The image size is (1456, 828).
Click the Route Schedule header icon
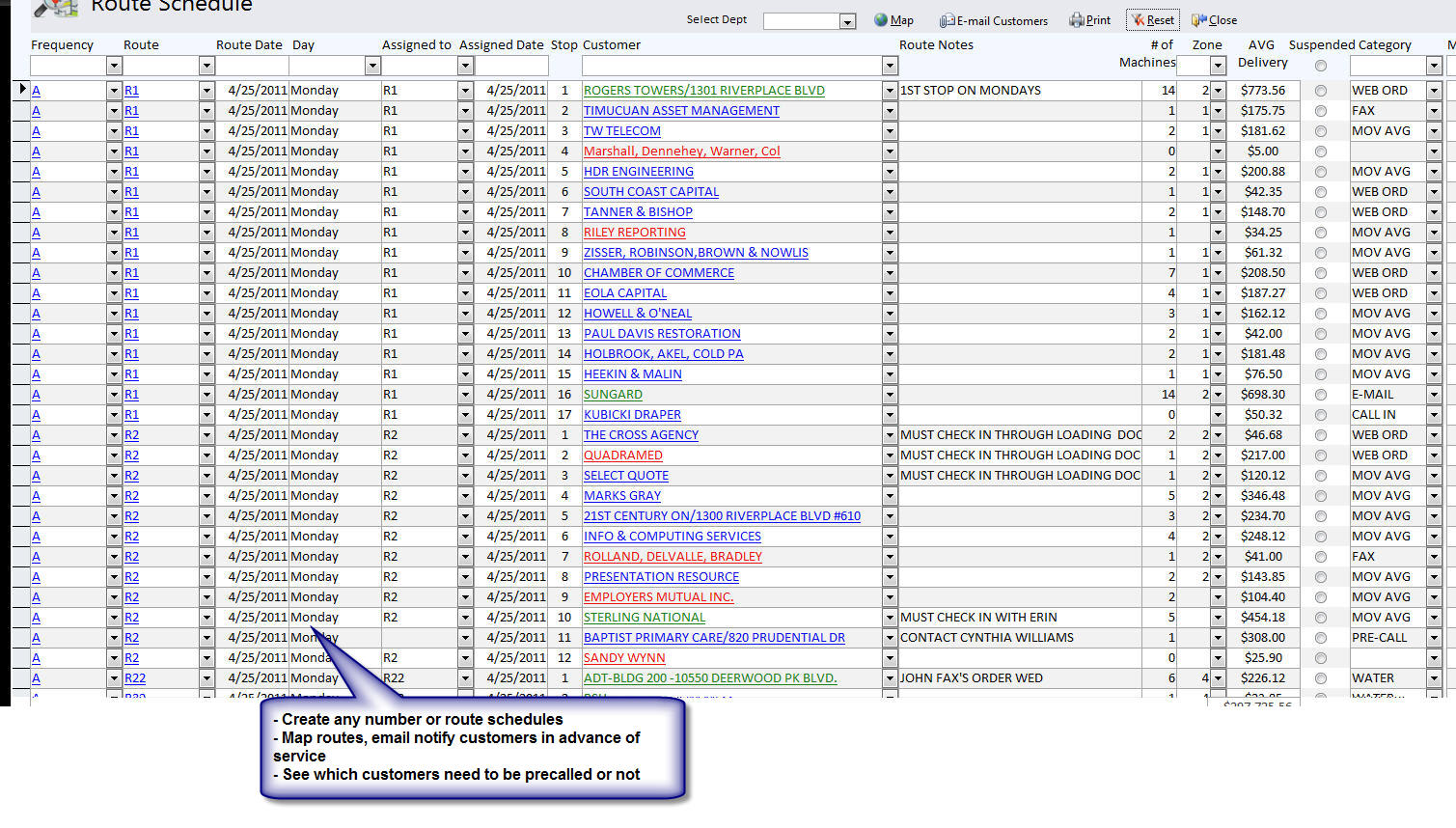(56, 8)
